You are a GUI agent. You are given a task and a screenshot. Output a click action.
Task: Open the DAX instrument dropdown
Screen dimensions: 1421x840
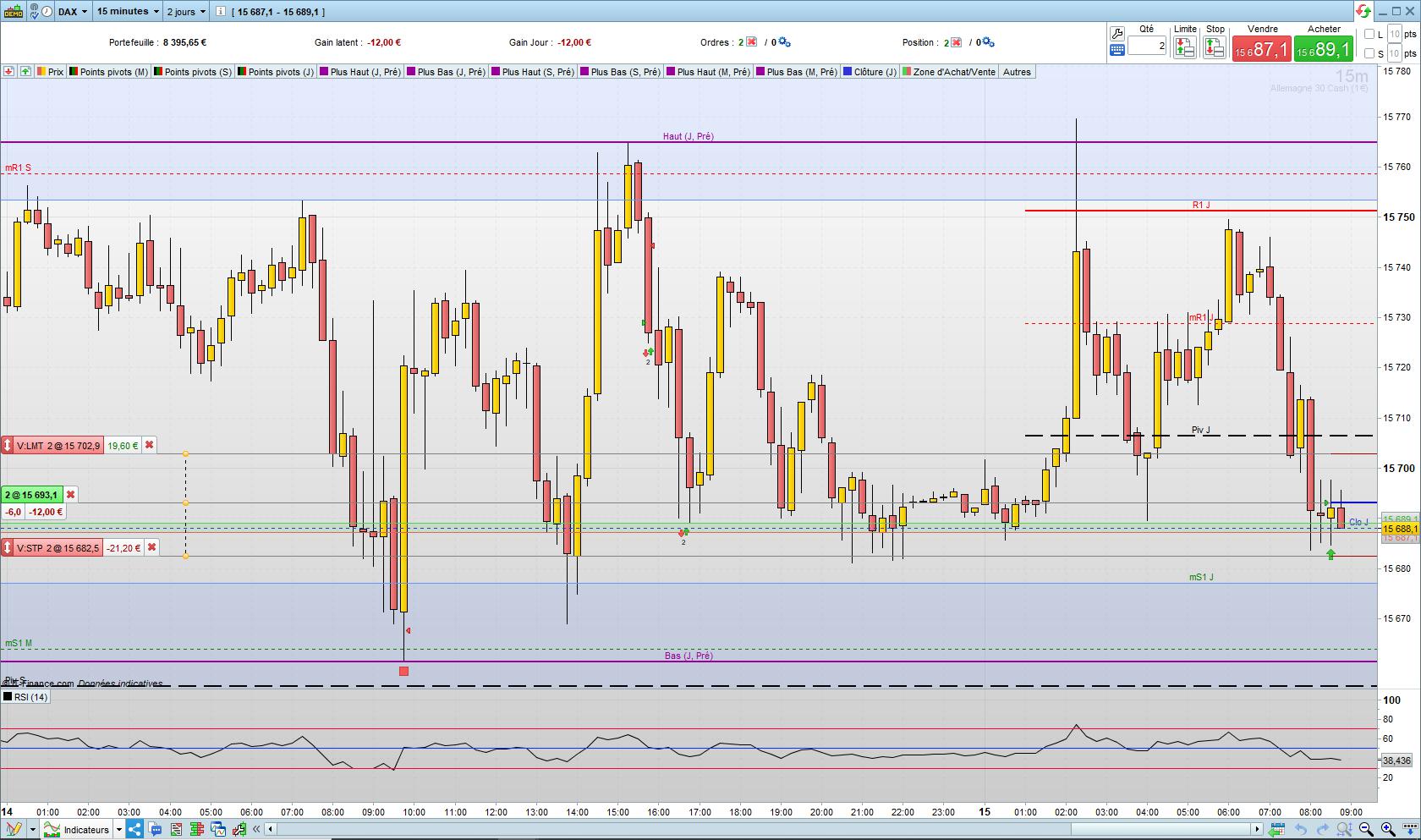point(73,12)
